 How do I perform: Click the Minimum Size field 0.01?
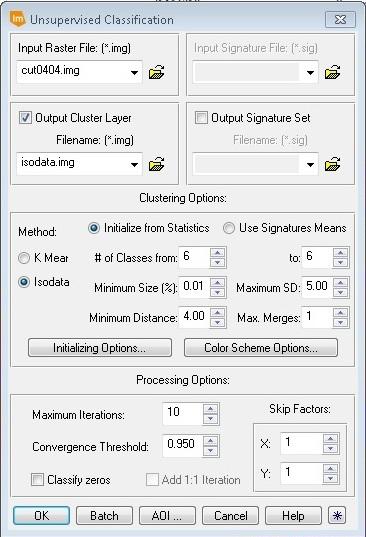[194, 287]
